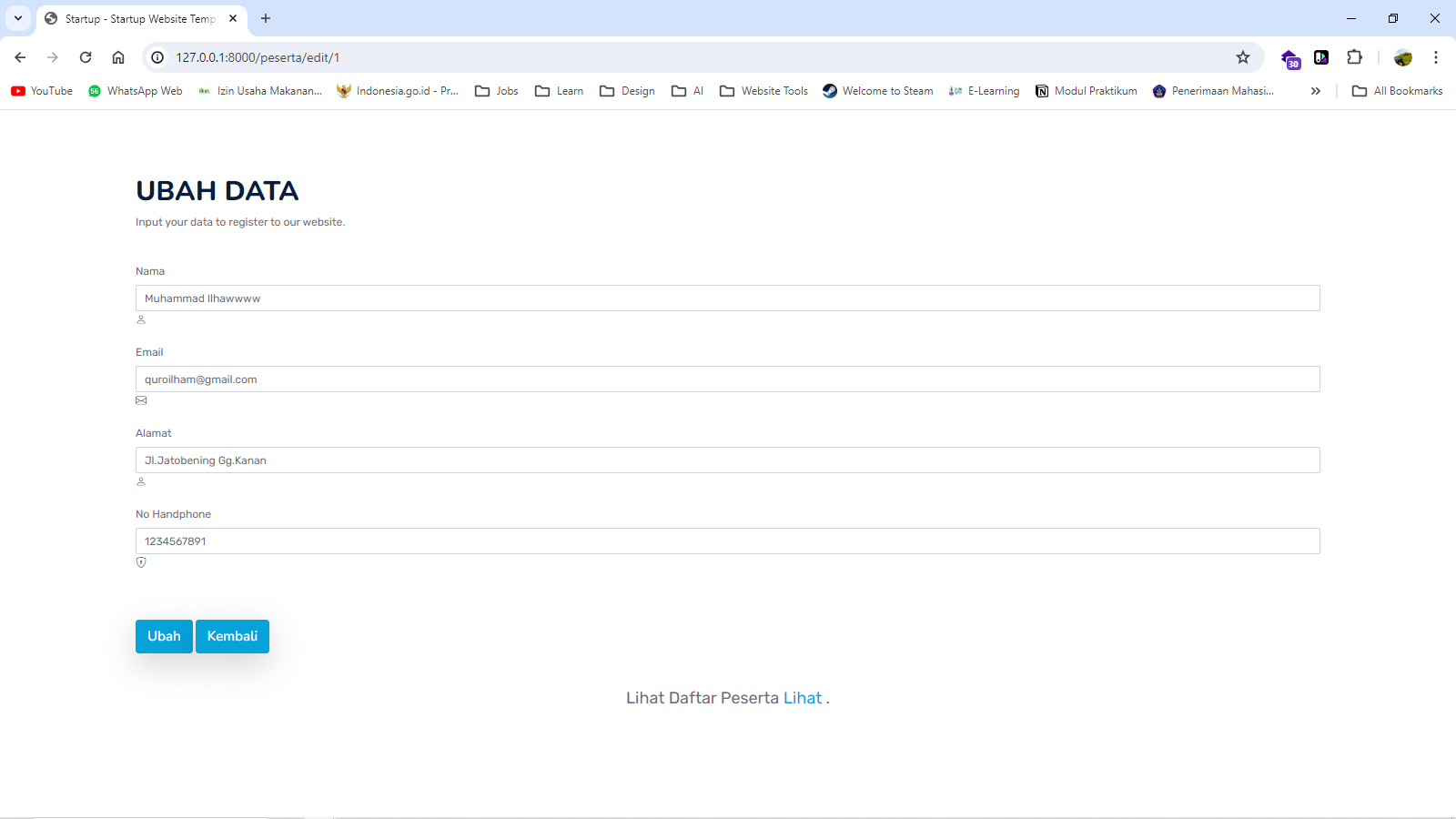Expand the Jobs bookmark folder
Viewport: 1456px width, 819px height.
(x=497, y=91)
